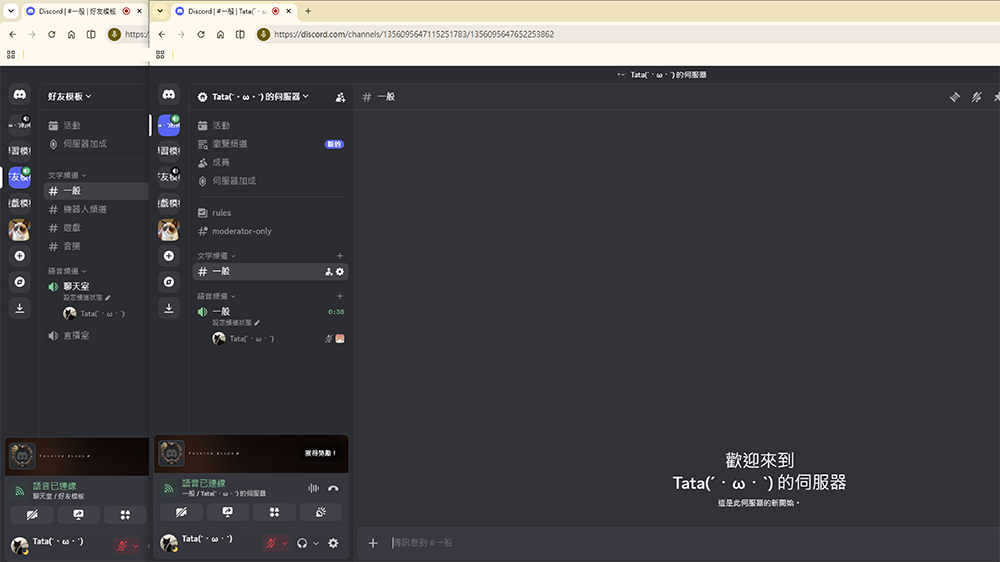Share screen button in left window voice panel
The image size is (1000, 562).
pos(78,515)
